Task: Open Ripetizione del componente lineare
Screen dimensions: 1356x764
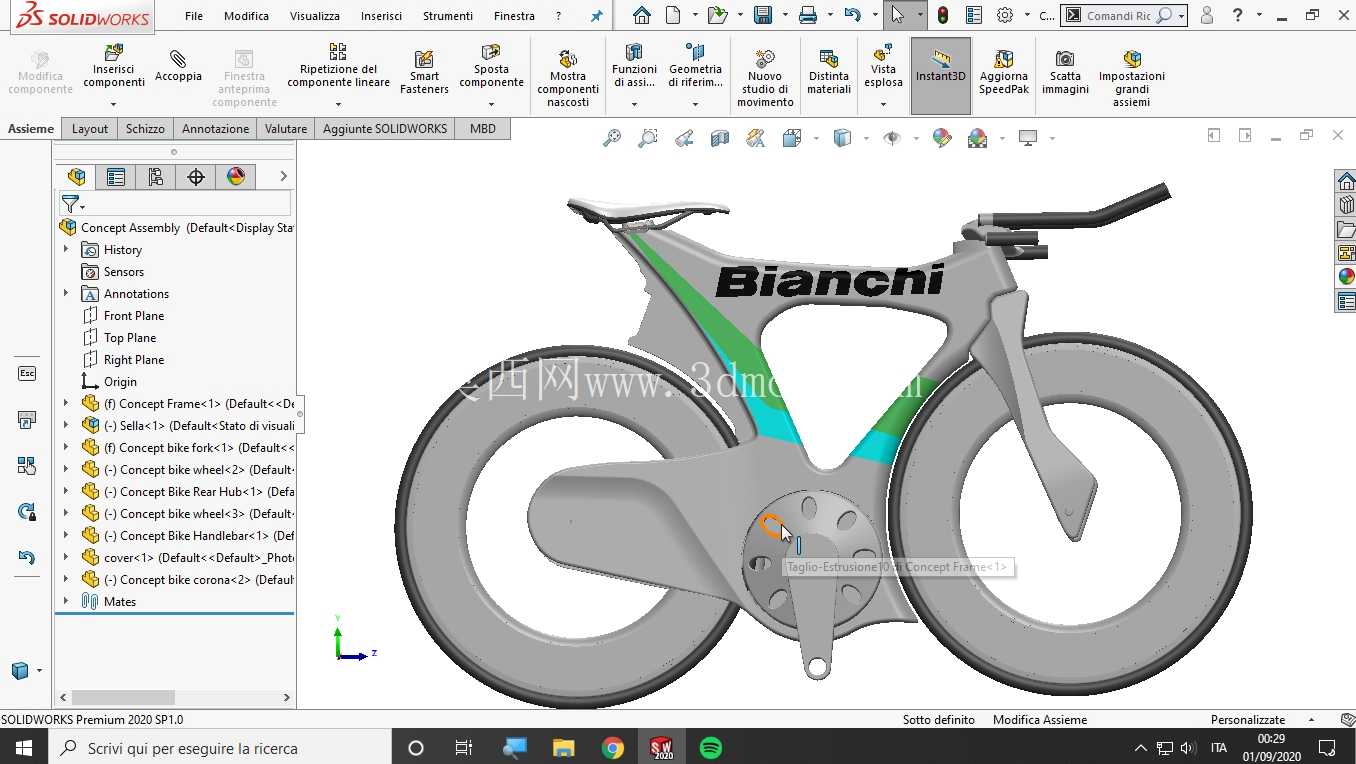Action: (338, 66)
